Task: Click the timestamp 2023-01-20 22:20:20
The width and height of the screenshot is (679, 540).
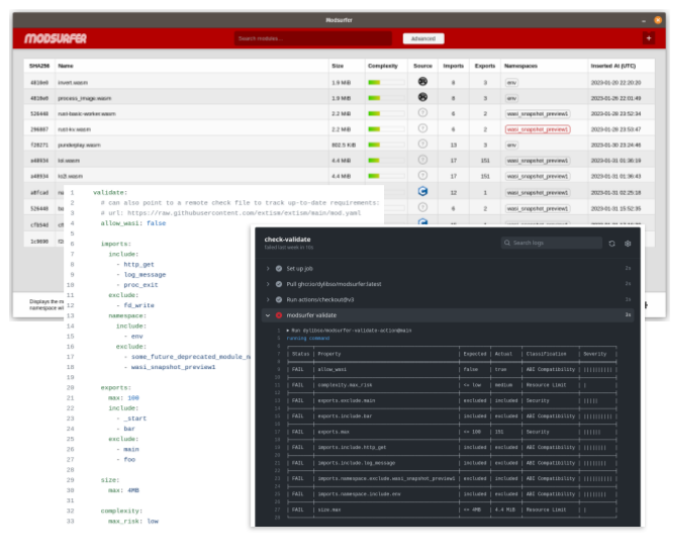Action: (616, 82)
